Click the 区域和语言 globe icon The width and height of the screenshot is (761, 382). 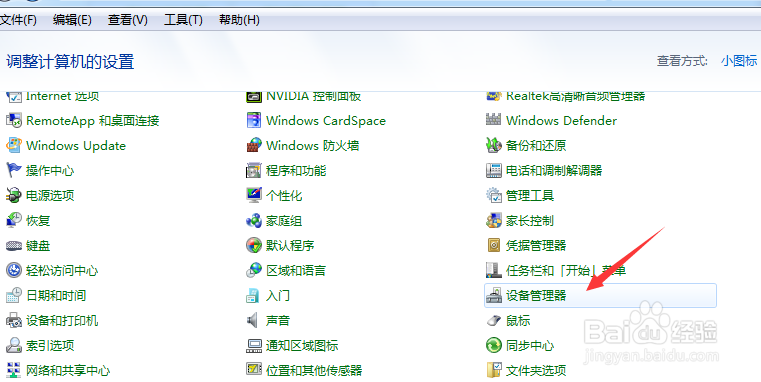(254, 270)
